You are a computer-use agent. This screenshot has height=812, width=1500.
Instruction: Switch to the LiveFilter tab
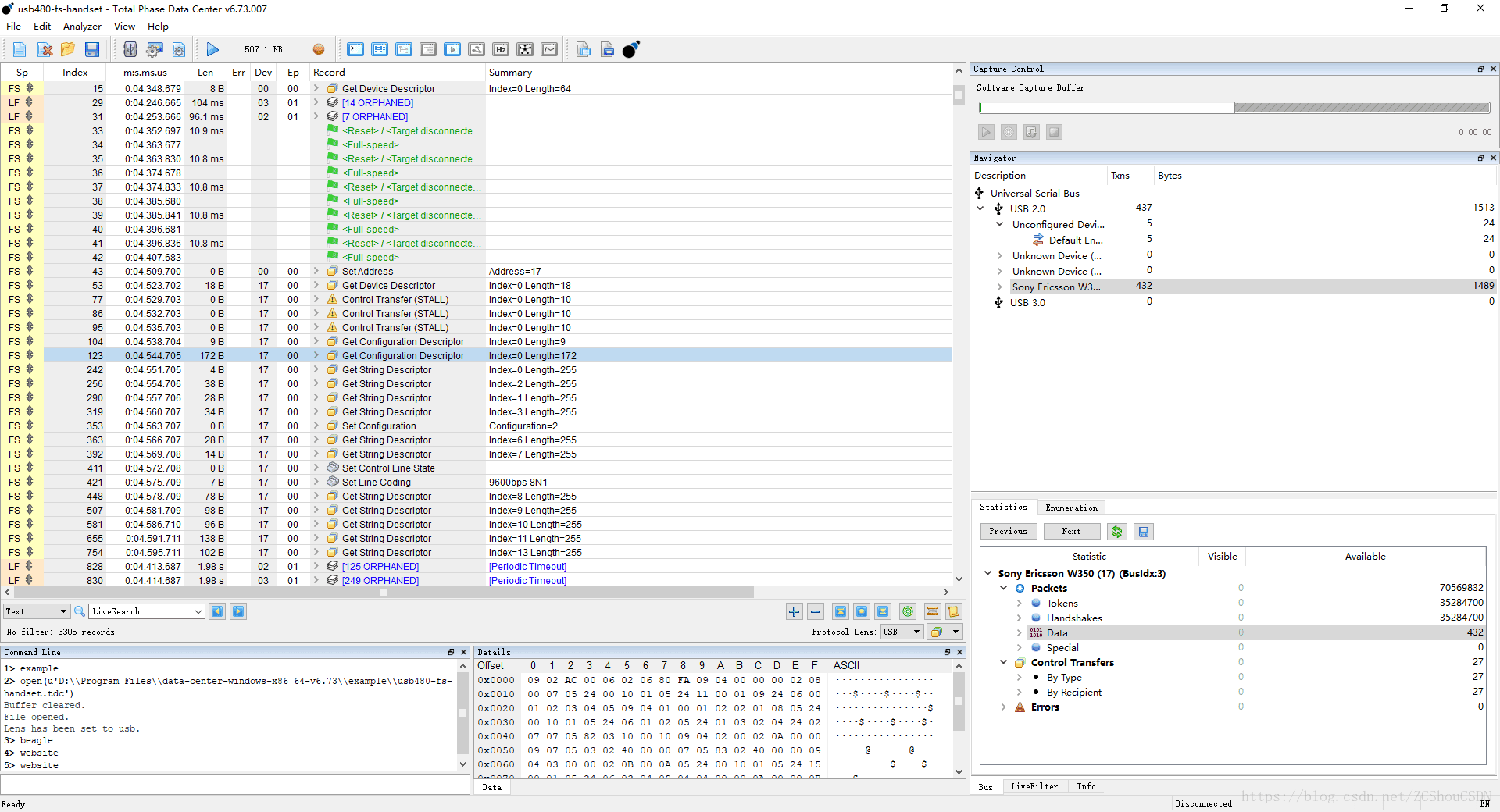point(1034,787)
